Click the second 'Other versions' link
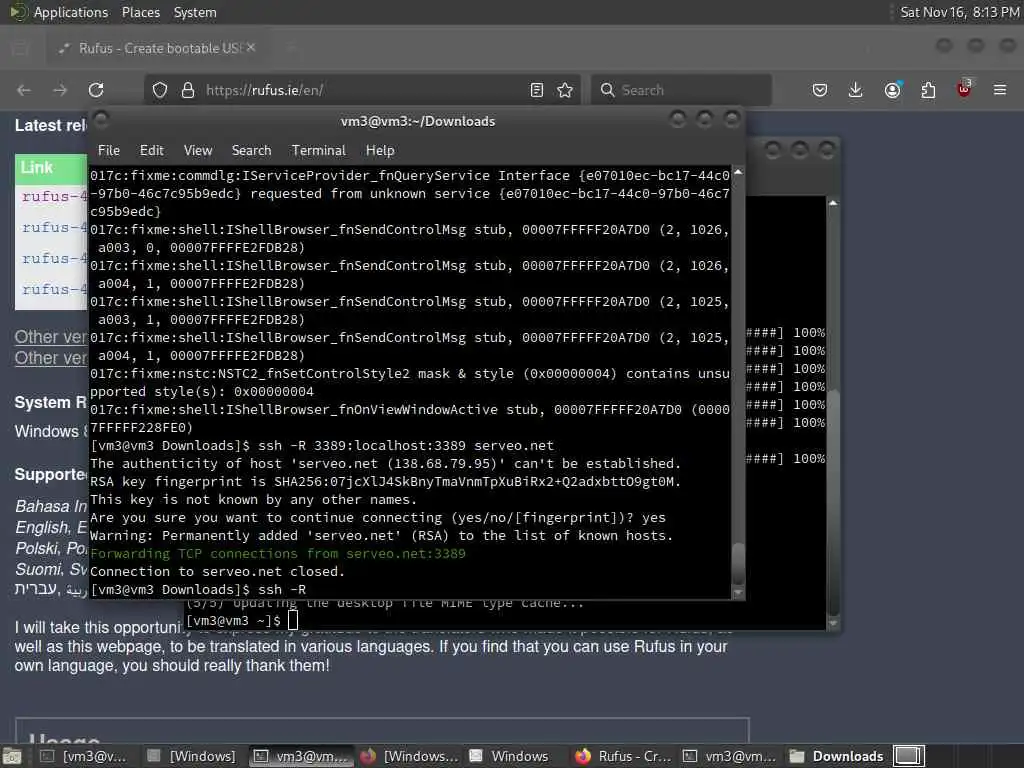The height and width of the screenshot is (768, 1024). point(50,358)
